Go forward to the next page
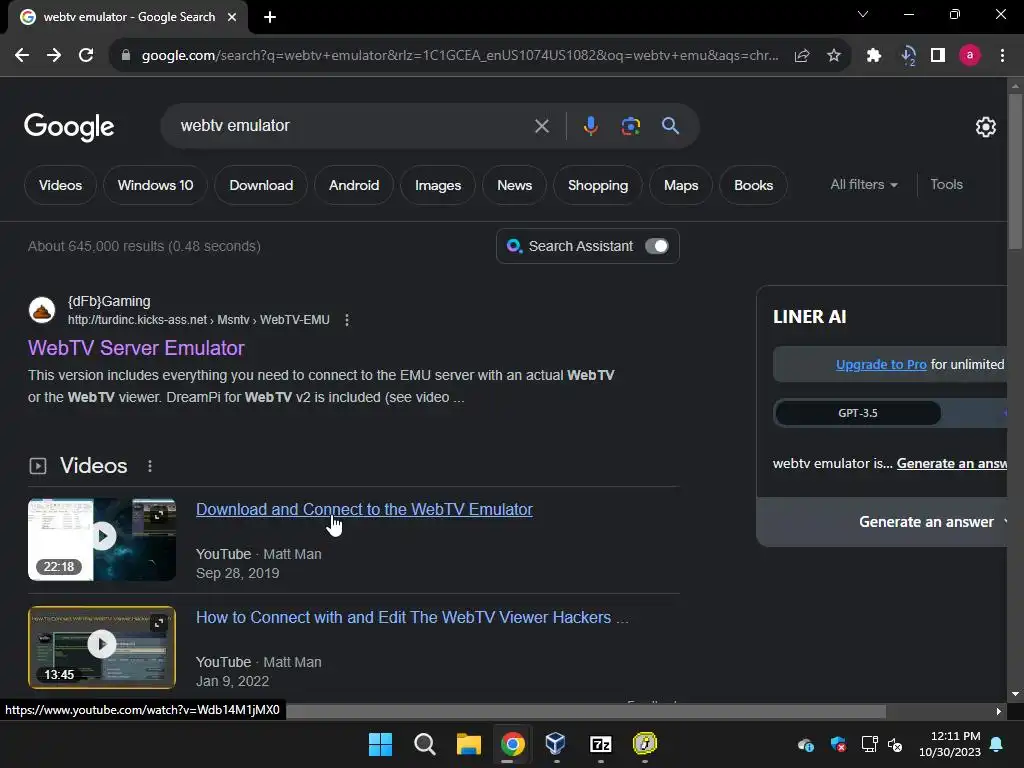 [54, 56]
